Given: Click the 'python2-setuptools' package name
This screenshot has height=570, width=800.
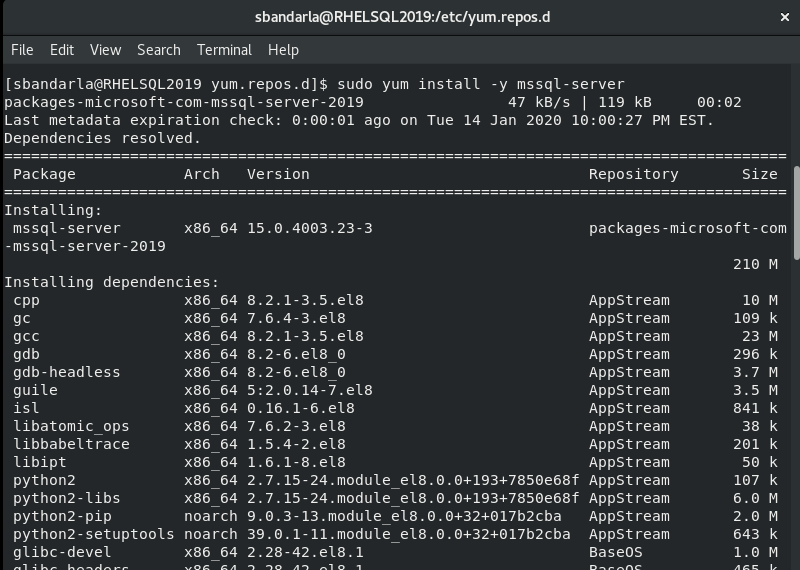Looking at the screenshot, I should pos(93,534).
